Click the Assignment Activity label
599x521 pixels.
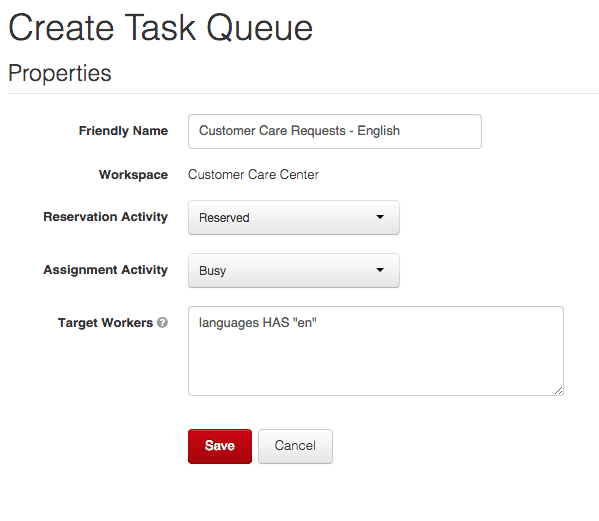[105, 270]
